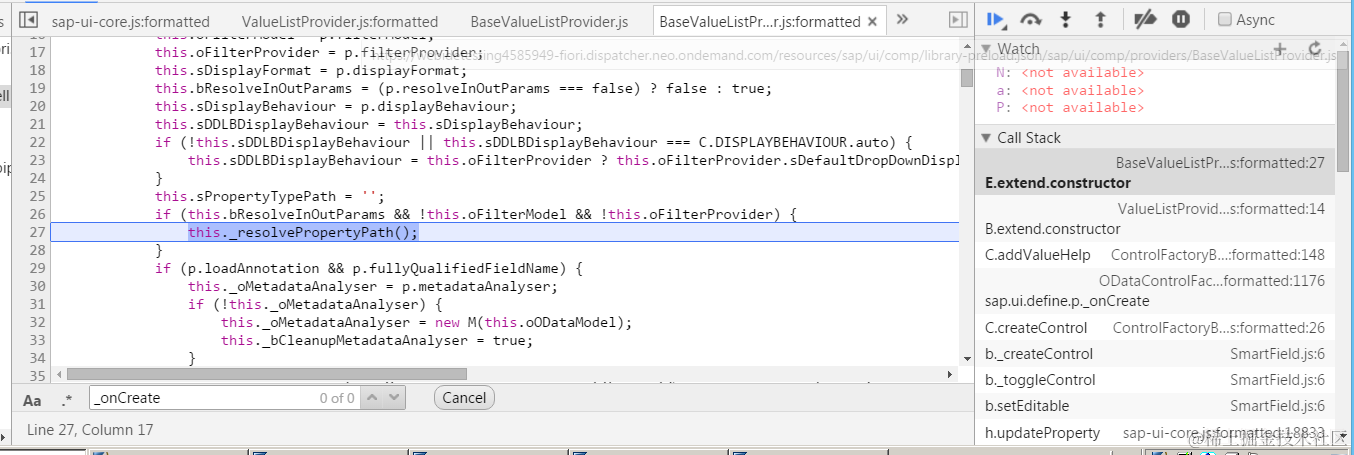Select B.extend.constructor call frame
The image size is (1354, 455).
point(1155,218)
